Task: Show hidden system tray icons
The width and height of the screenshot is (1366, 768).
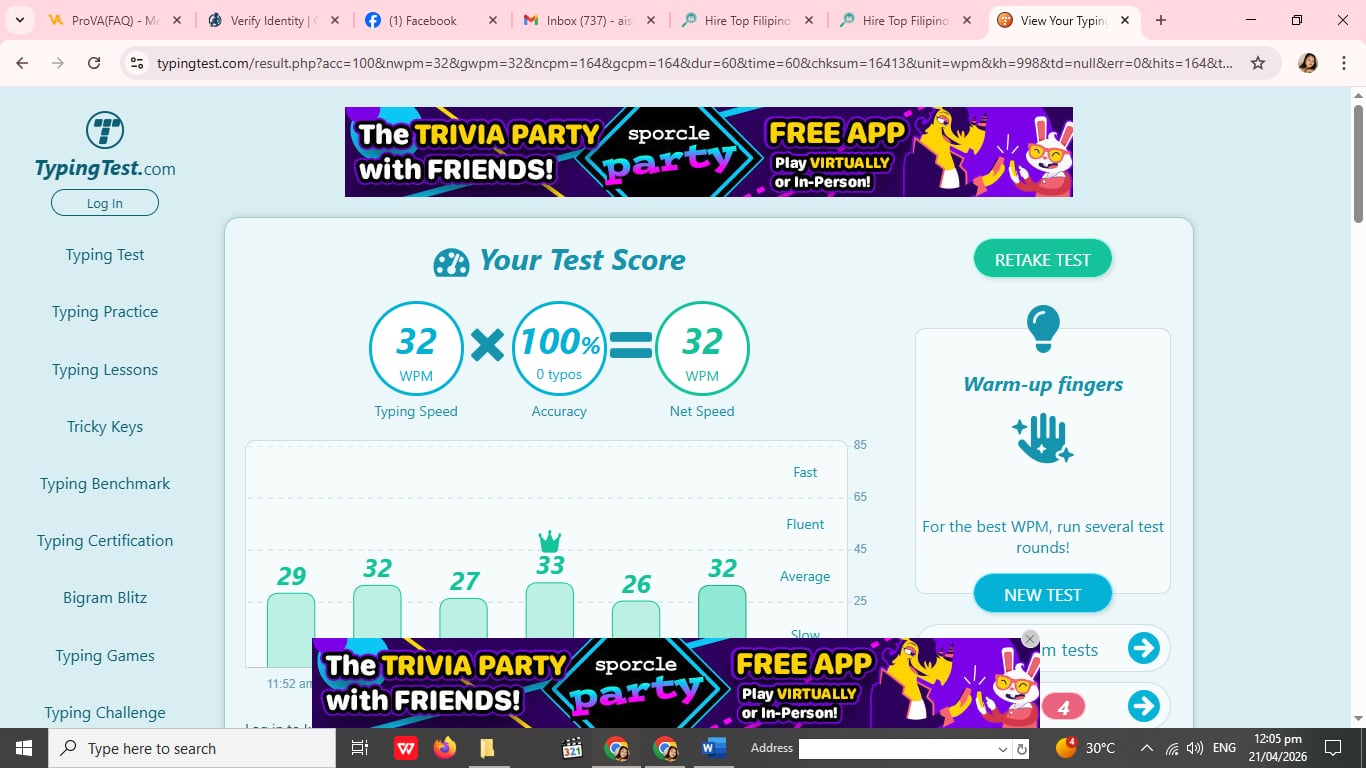Action: (1146, 748)
